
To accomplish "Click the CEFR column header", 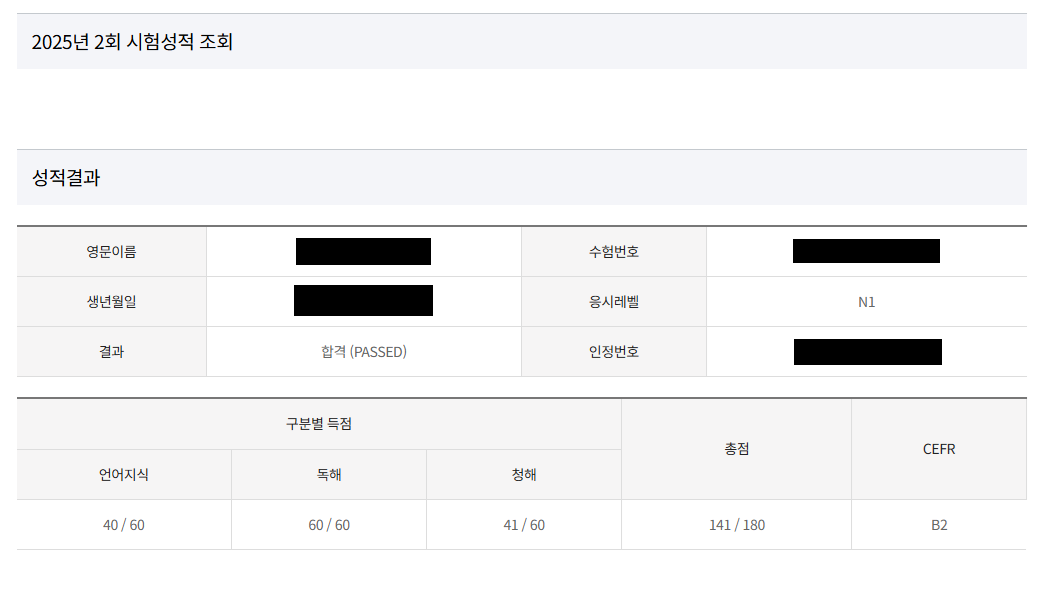I will (x=939, y=449).
